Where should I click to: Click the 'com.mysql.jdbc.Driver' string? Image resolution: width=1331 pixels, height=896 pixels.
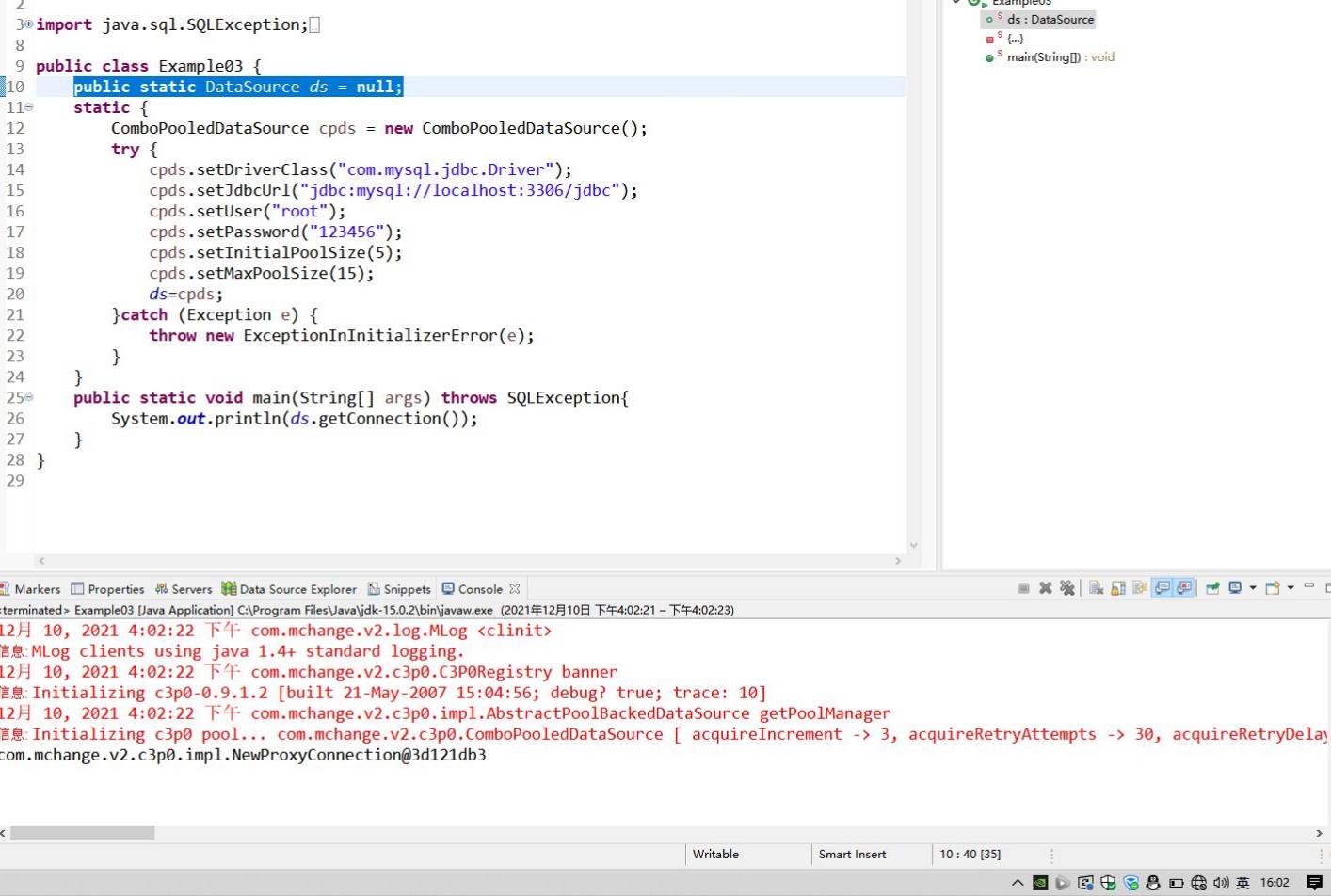tap(445, 169)
